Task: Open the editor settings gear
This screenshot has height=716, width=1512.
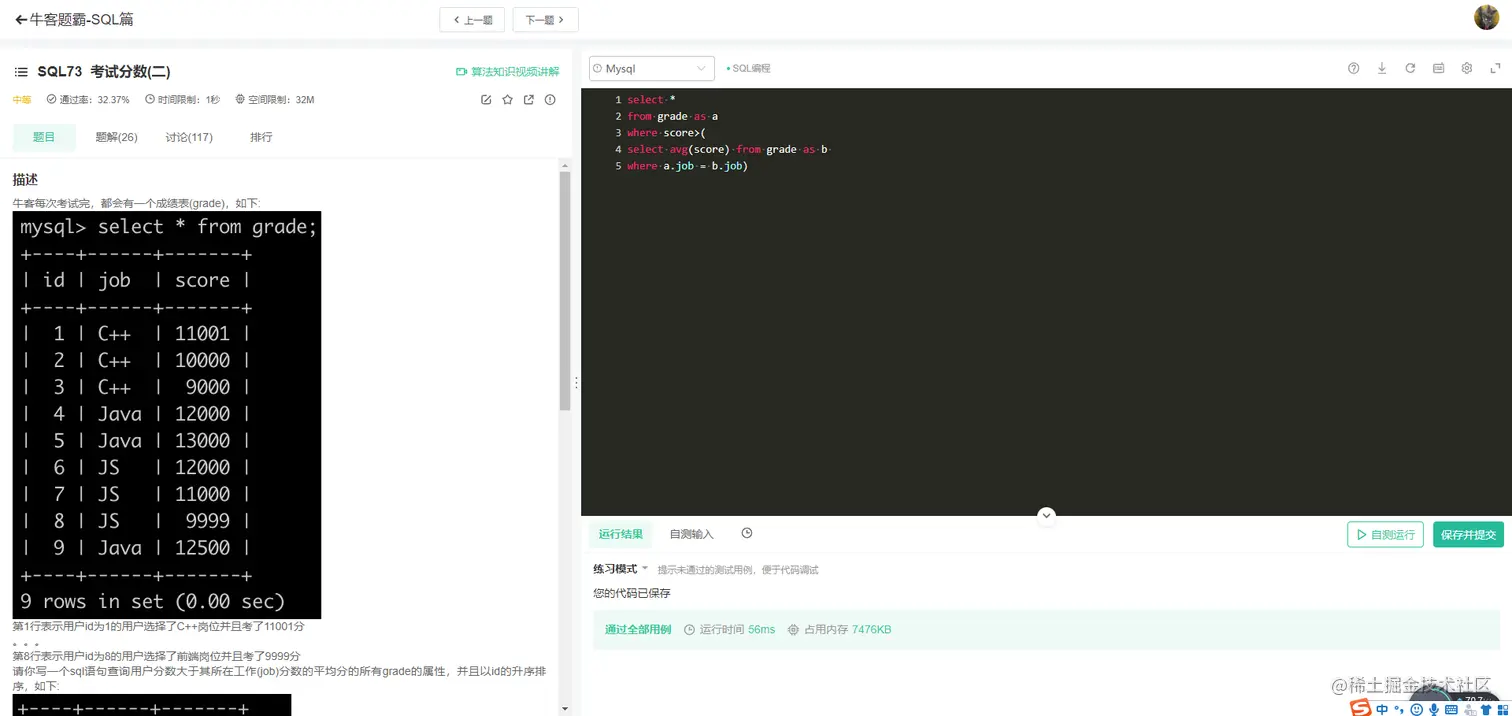Action: point(1466,68)
